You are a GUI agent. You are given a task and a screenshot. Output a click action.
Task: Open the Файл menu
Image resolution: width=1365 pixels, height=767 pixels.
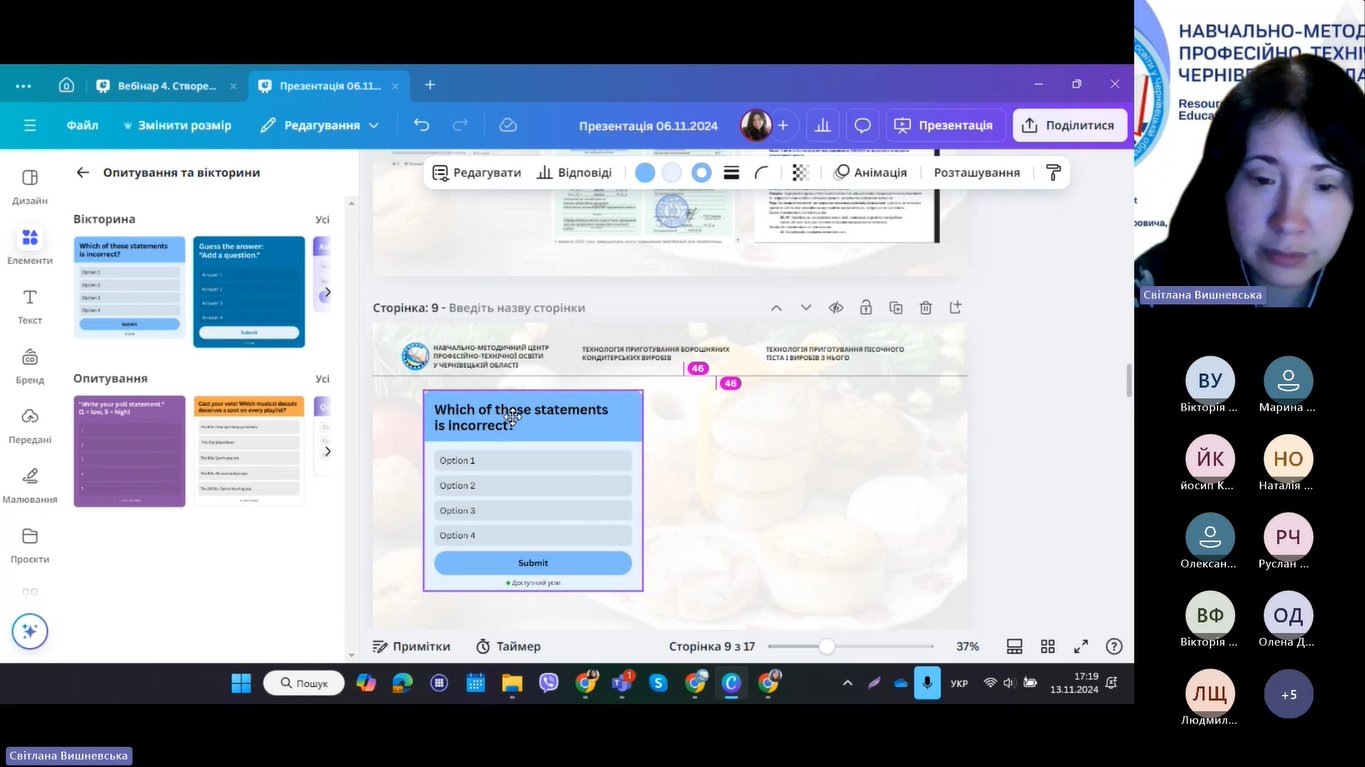click(82, 125)
